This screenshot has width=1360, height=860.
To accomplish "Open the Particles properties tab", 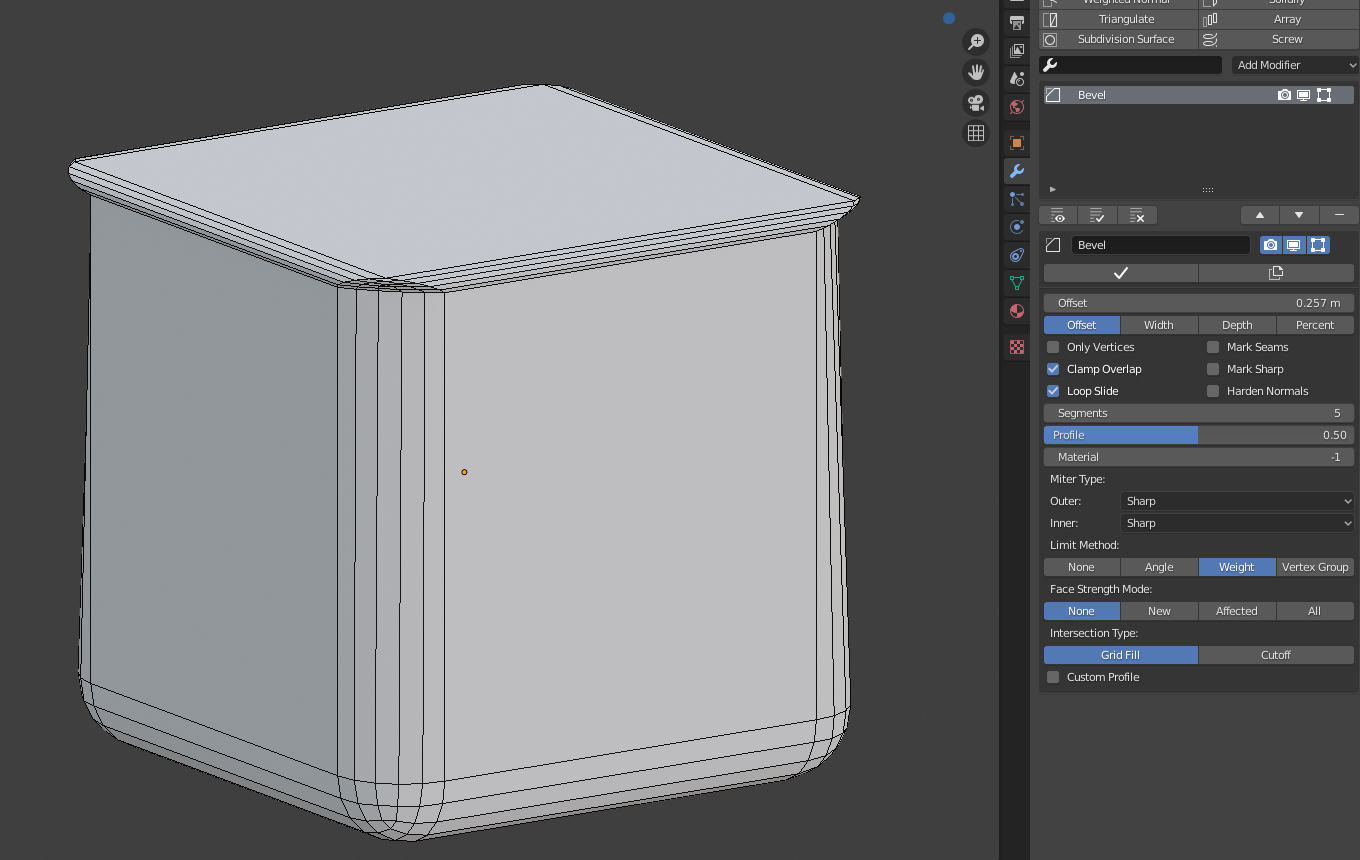I will [1017, 199].
